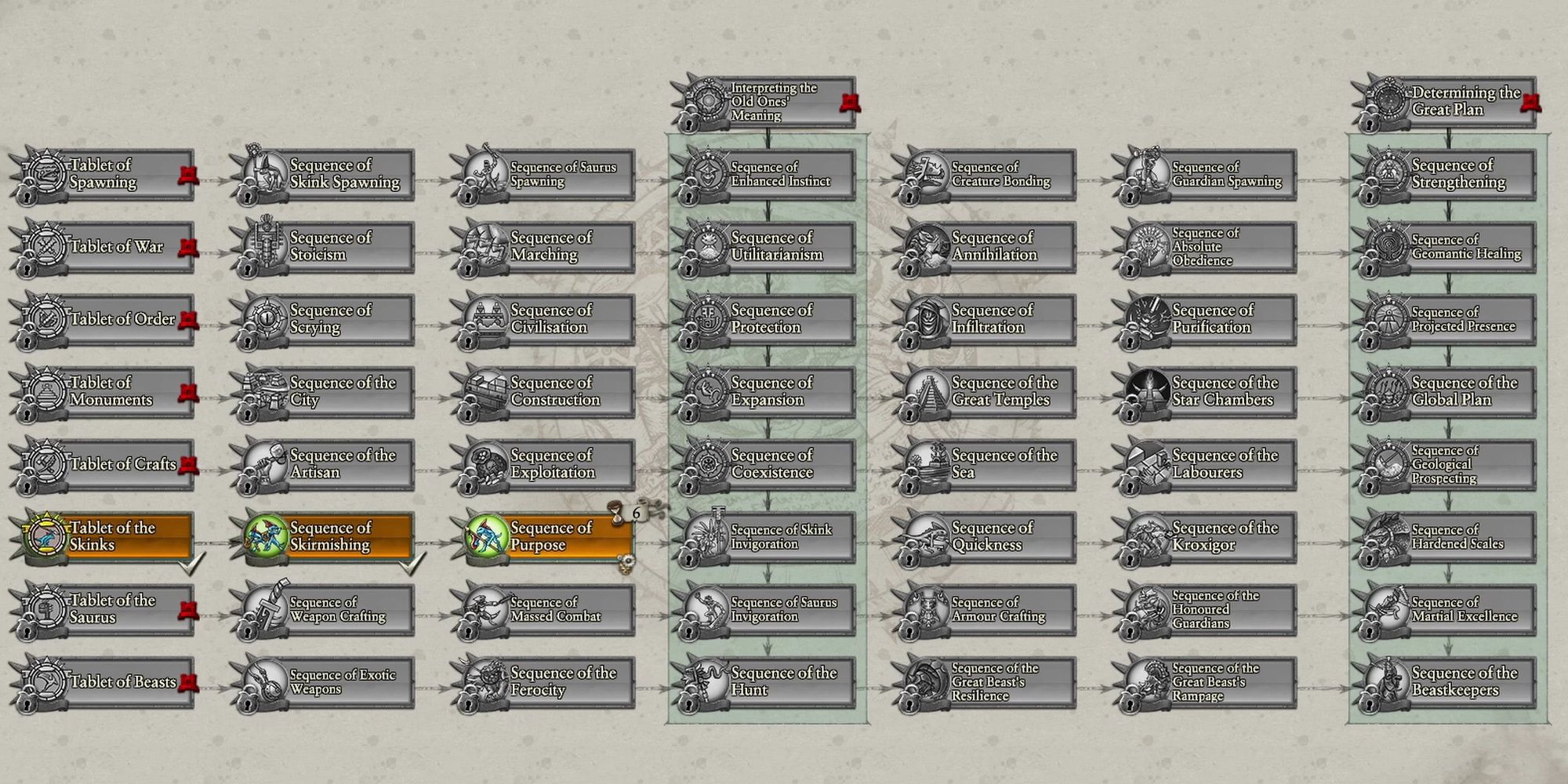Click the Sequence of the Sea ship icon
The width and height of the screenshot is (1568, 784).
(x=928, y=463)
